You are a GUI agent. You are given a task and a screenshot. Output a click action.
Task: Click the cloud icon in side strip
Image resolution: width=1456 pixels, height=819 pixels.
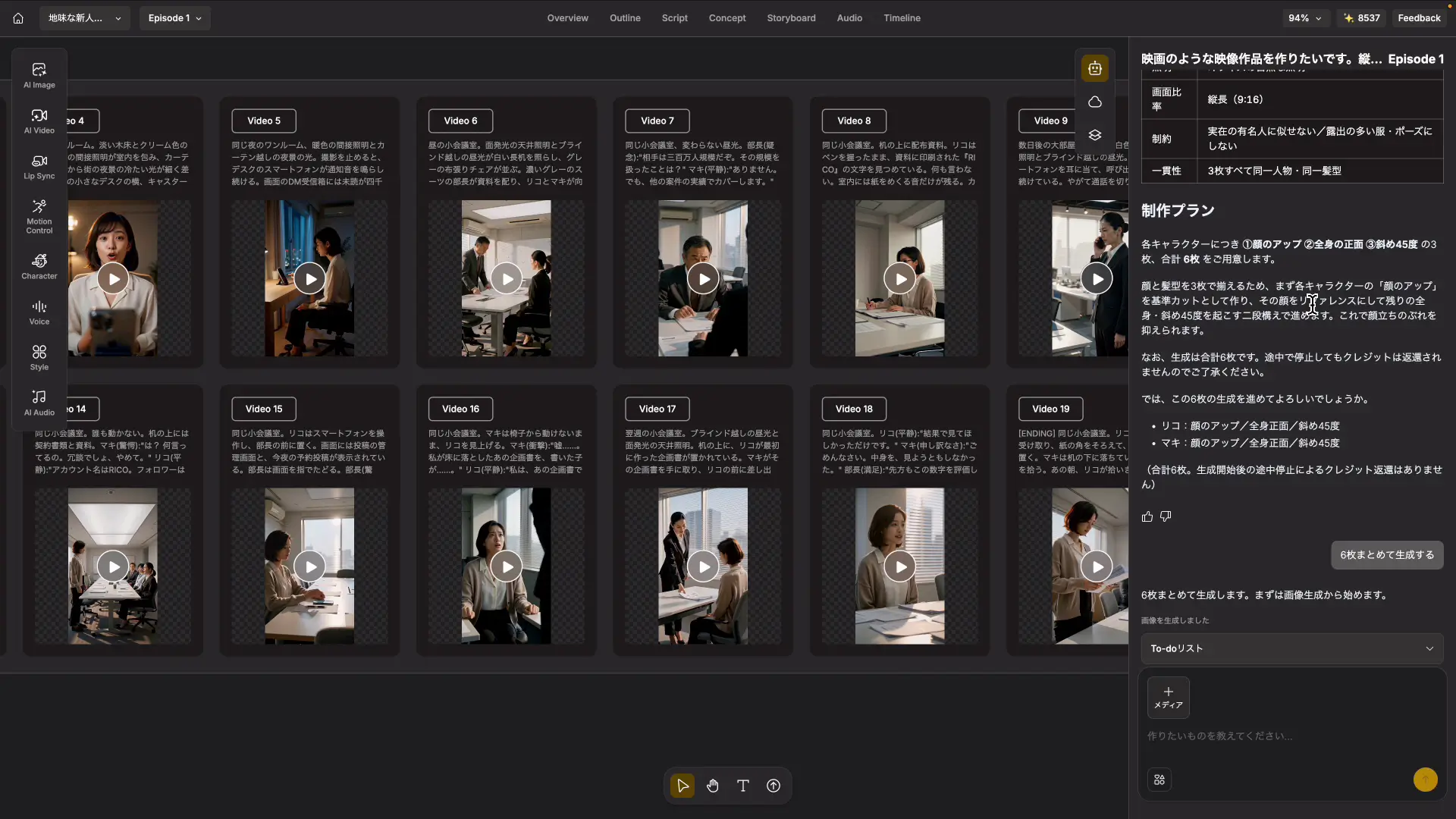[x=1095, y=102]
